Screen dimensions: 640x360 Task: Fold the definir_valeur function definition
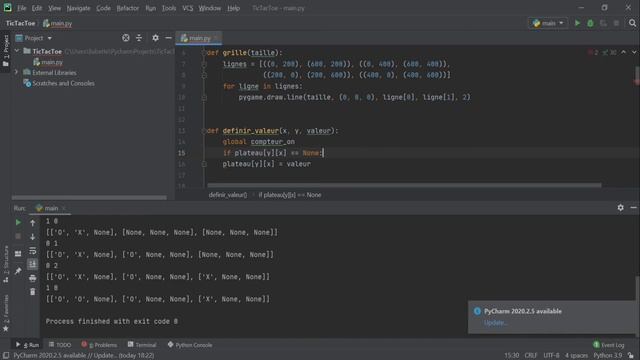(x=204, y=131)
